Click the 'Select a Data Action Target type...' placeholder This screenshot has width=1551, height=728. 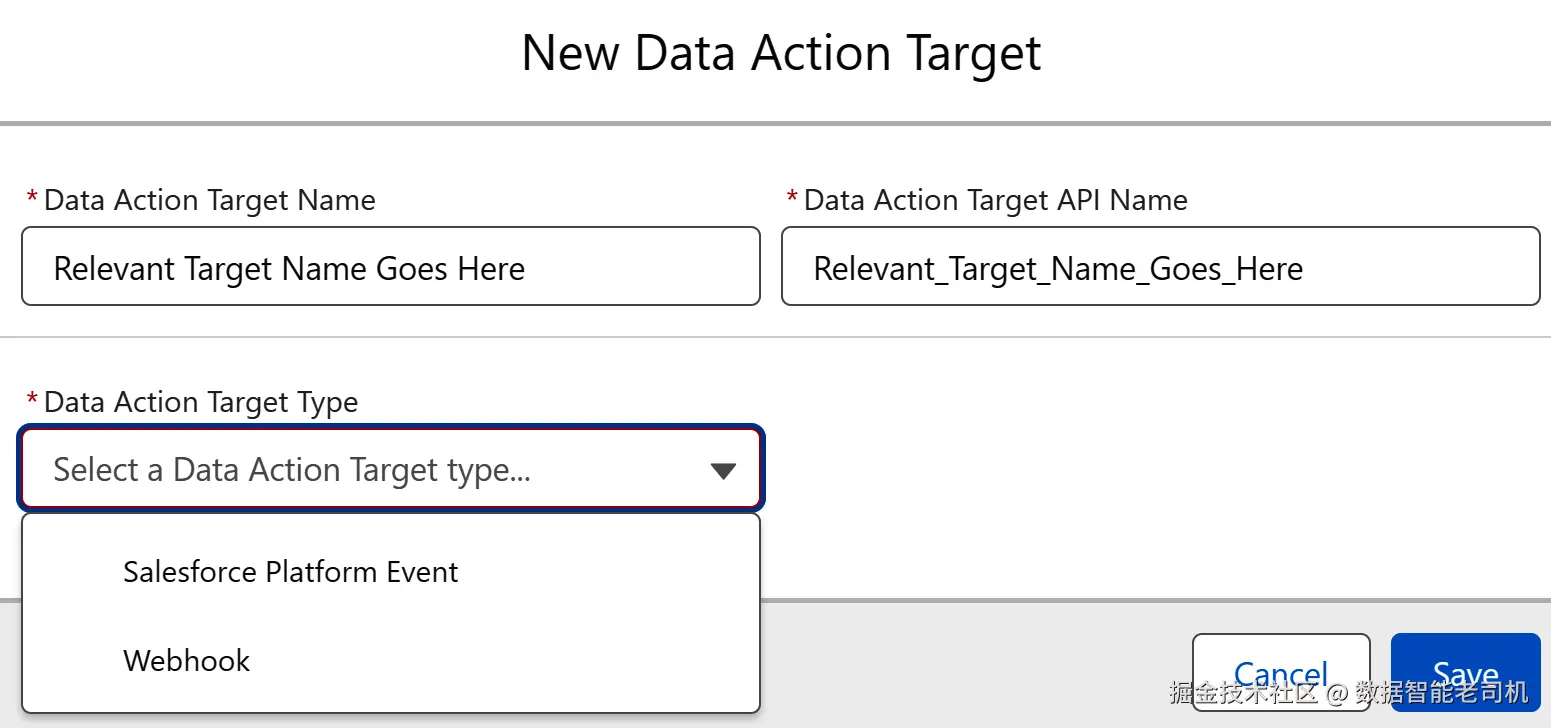[x=291, y=470]
